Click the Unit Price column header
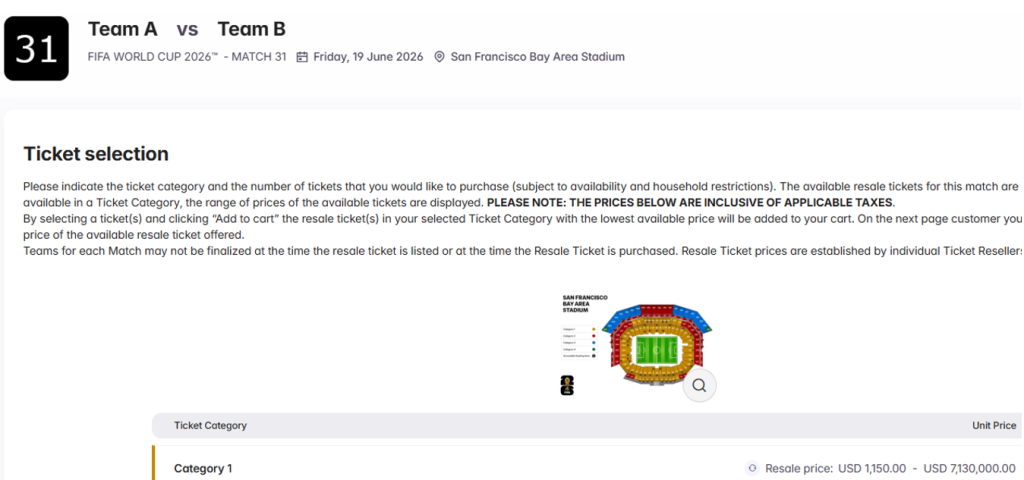Viewport: 1024px width, 480px height. coord(994,425)
